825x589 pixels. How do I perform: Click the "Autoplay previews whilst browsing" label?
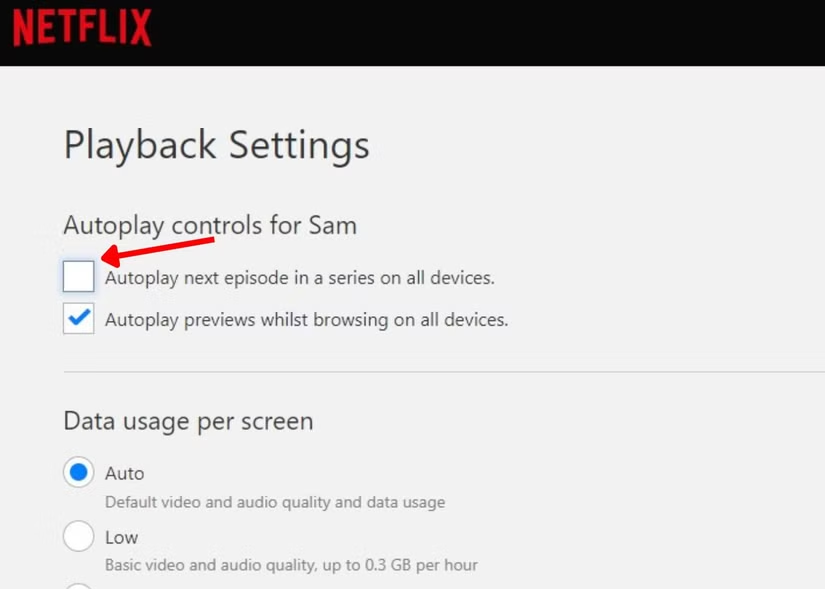point(306,320)
